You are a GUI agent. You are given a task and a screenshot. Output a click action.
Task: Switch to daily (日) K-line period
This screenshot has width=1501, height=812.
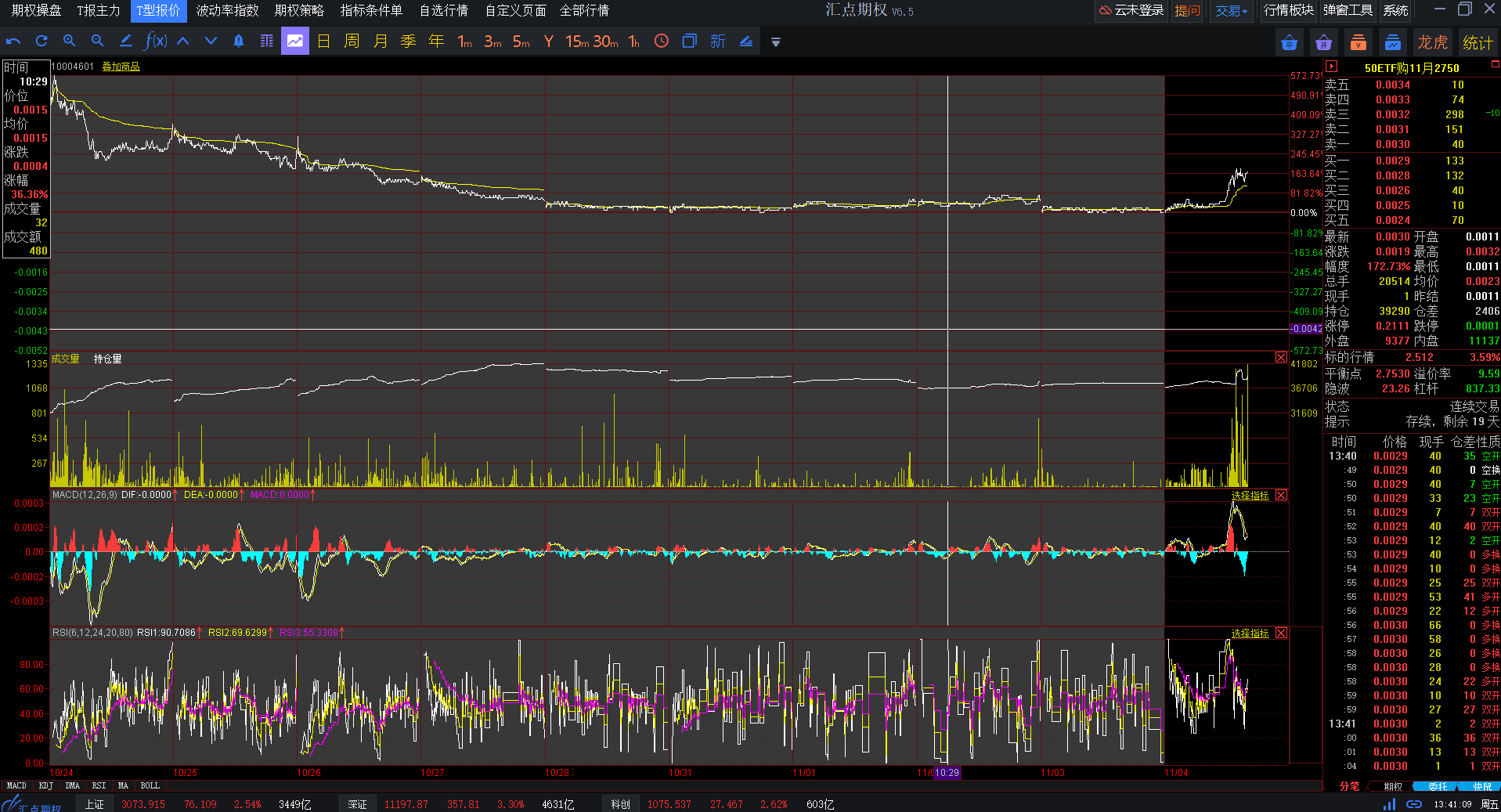[323, 42]
